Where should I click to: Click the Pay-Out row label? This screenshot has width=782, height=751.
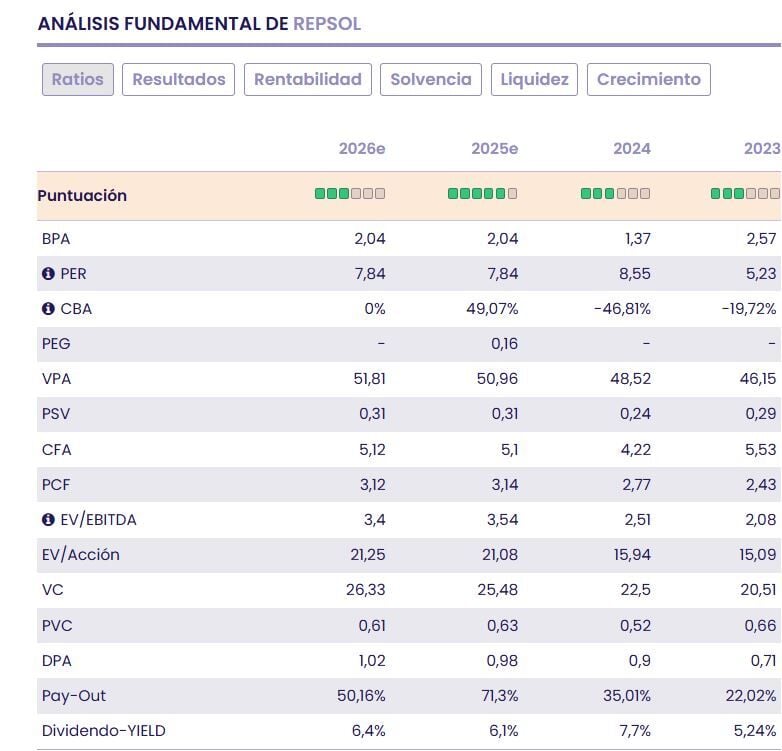(x=74, y=696)
